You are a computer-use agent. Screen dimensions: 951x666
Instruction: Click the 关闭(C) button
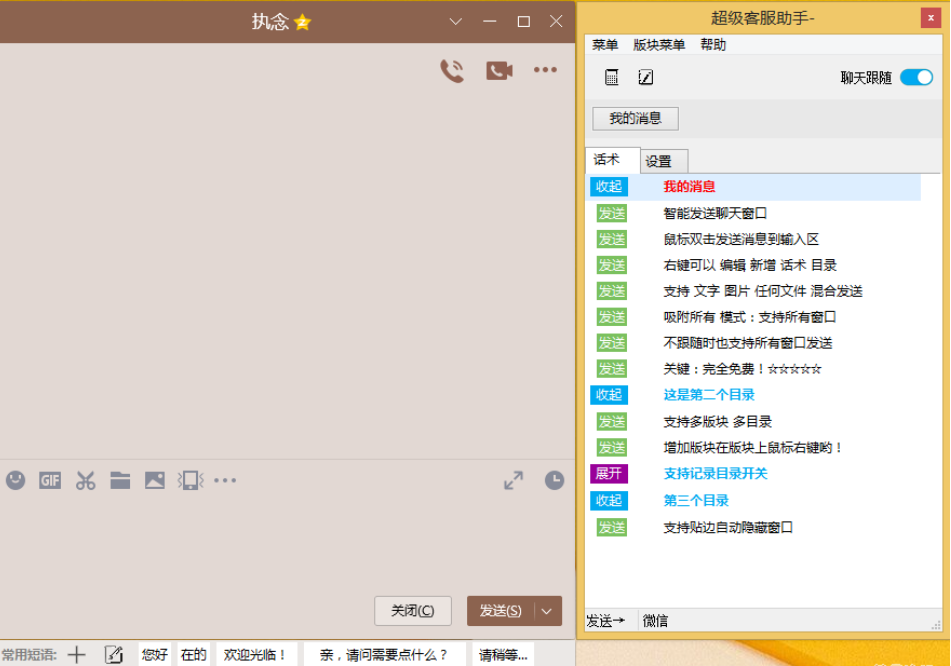[412, 610]
